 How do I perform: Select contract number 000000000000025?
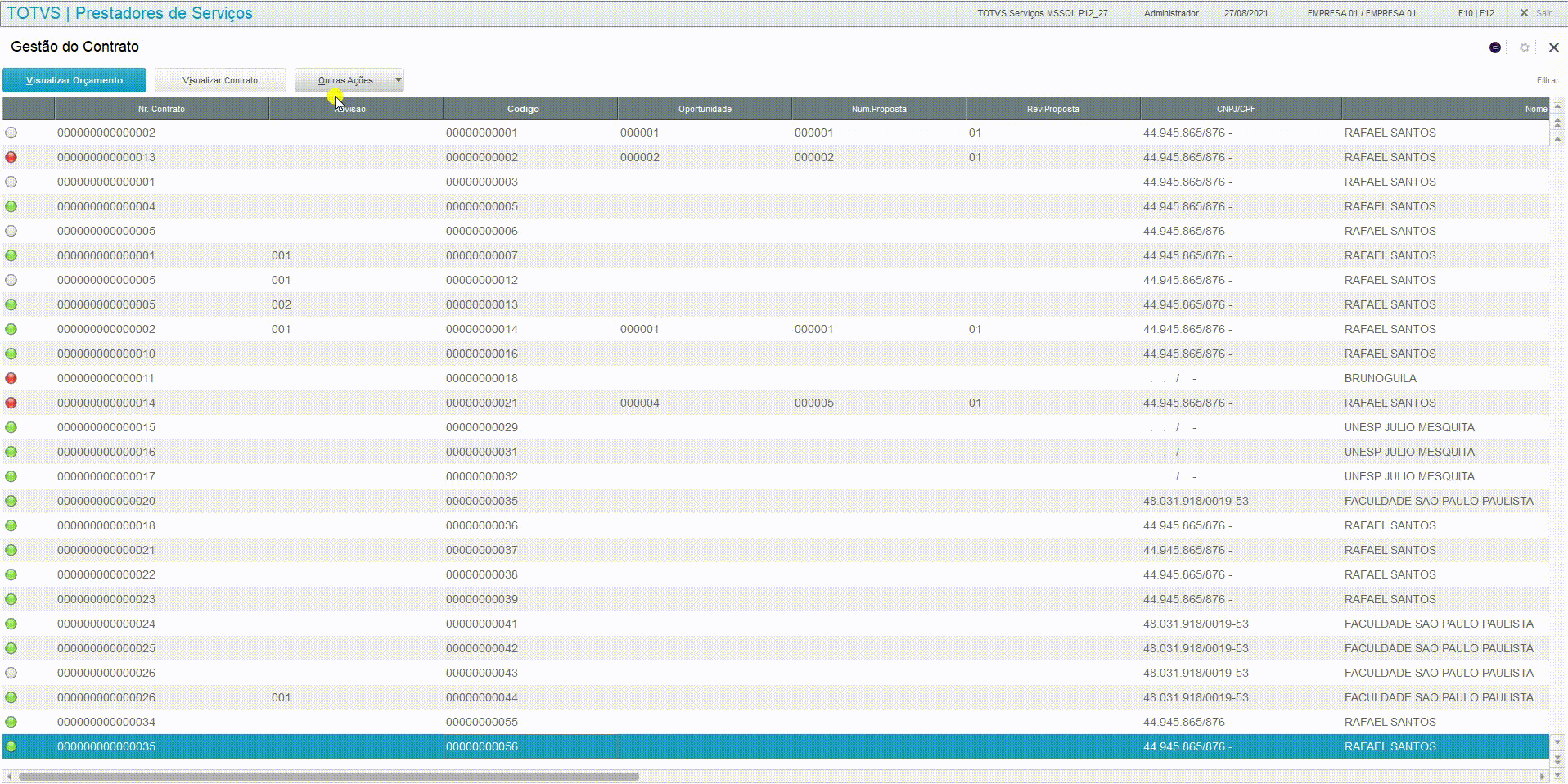(x=106, y=648)
